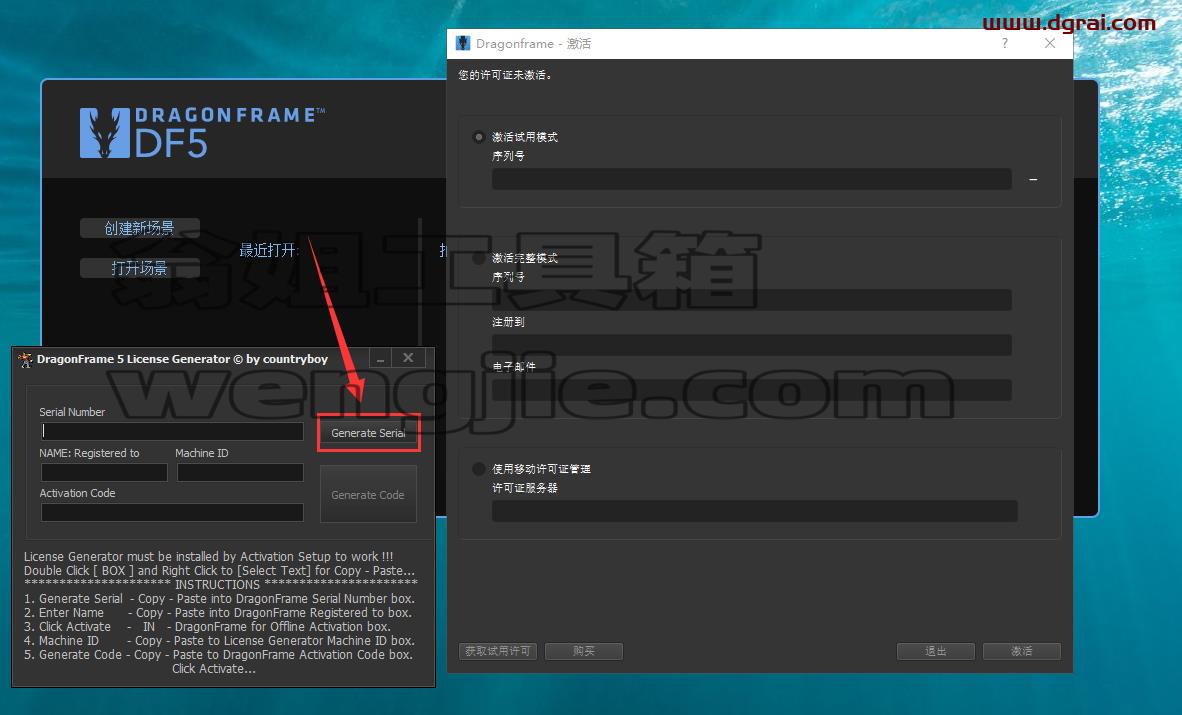Click instruction line '2. Enter Name'
This screenshot has width=1182, height=715.
218,613
